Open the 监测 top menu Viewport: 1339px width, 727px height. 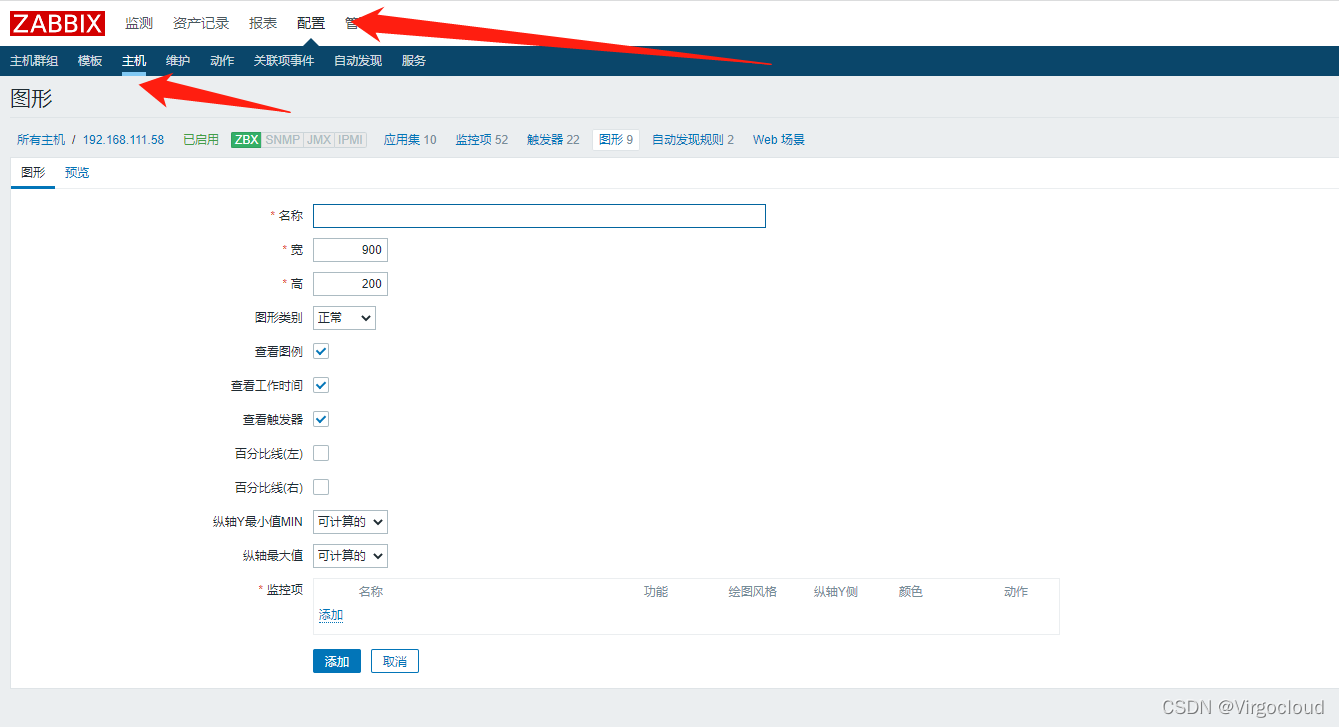[139, 23]
